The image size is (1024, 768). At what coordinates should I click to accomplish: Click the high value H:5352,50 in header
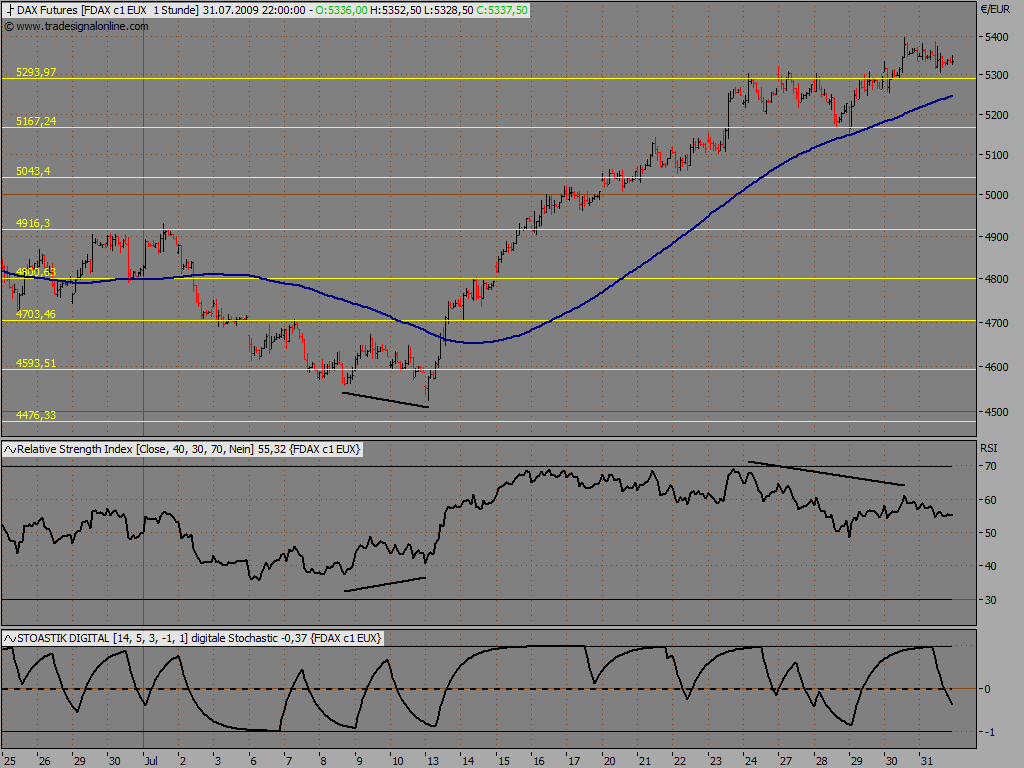tap(395, 10)
